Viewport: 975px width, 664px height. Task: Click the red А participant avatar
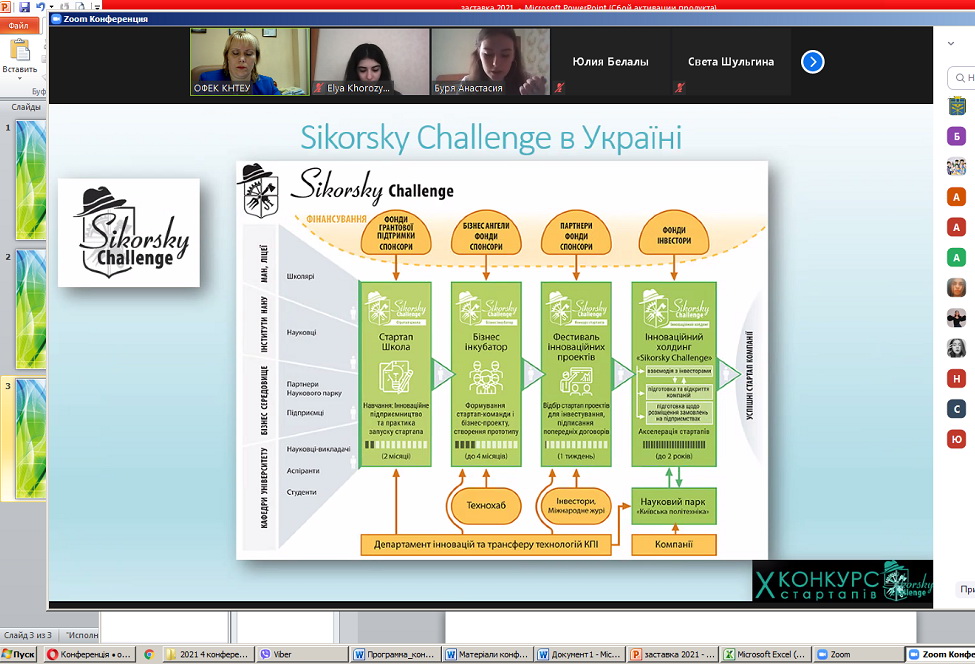tap(956, 227)
